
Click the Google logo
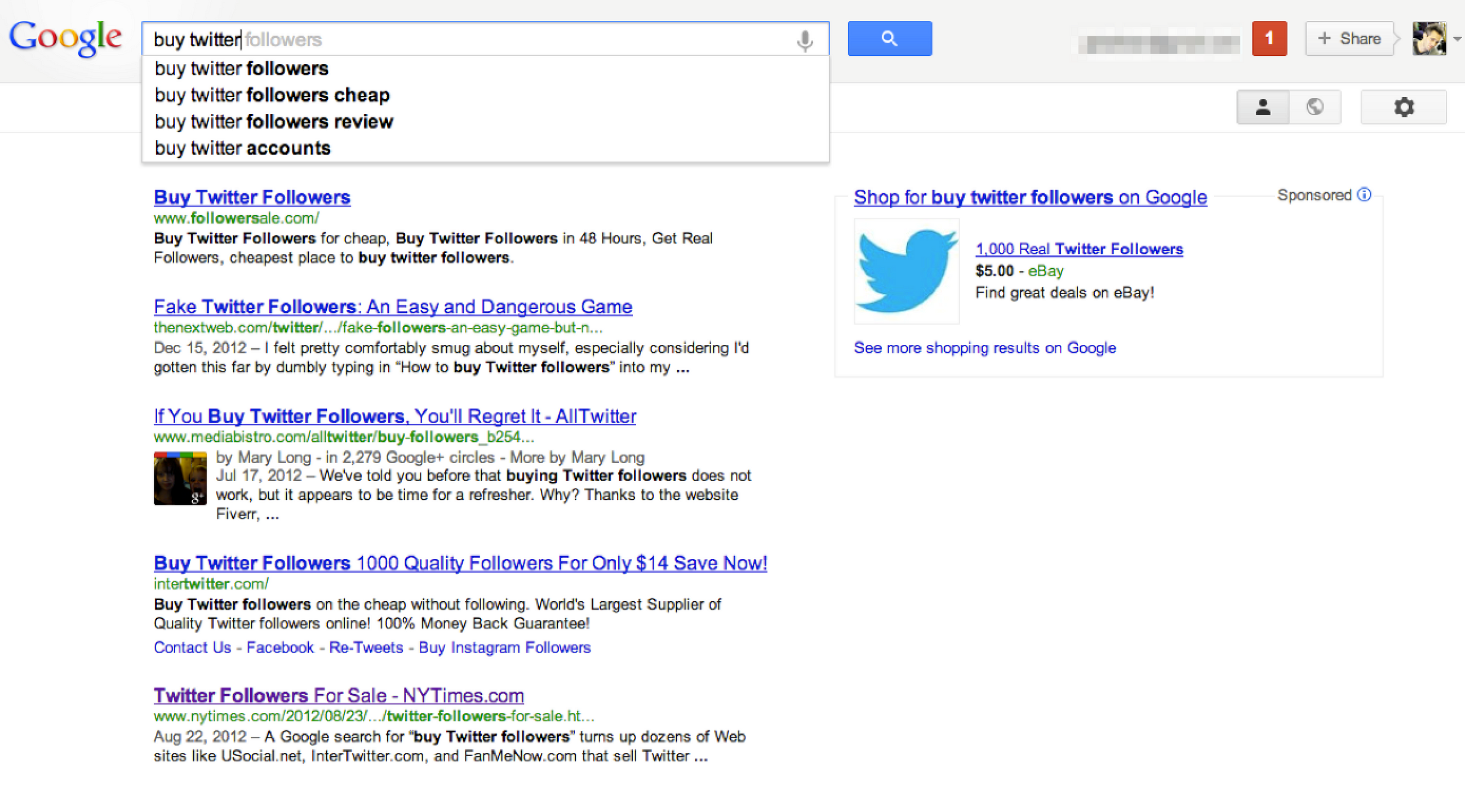click(x=65, y=38)
